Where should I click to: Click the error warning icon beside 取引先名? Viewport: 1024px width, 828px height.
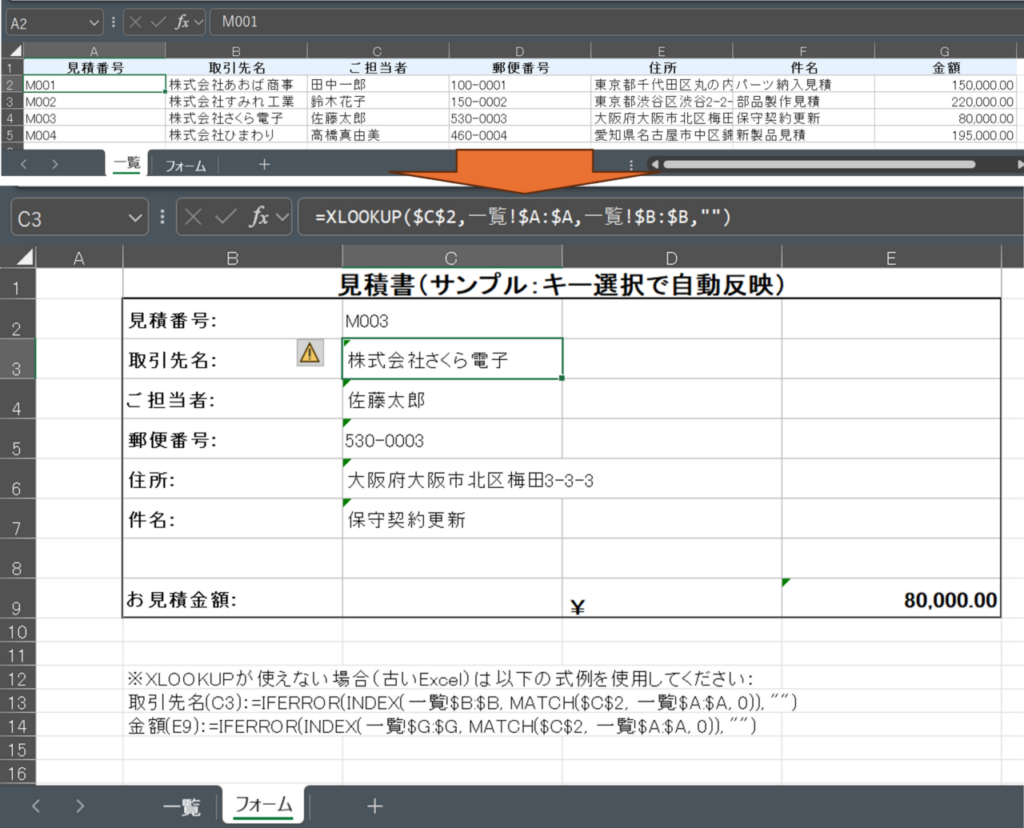pyautogui.click(x=310, y=352)
